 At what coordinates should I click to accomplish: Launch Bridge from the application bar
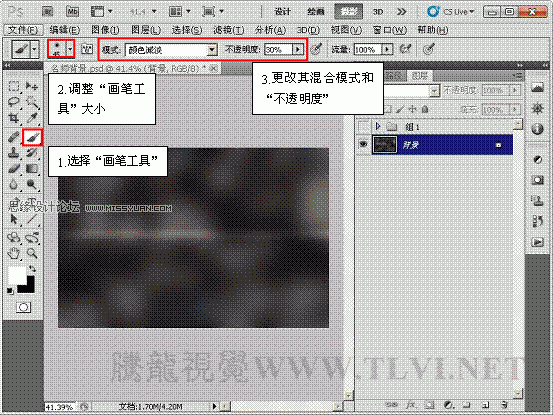47,12
